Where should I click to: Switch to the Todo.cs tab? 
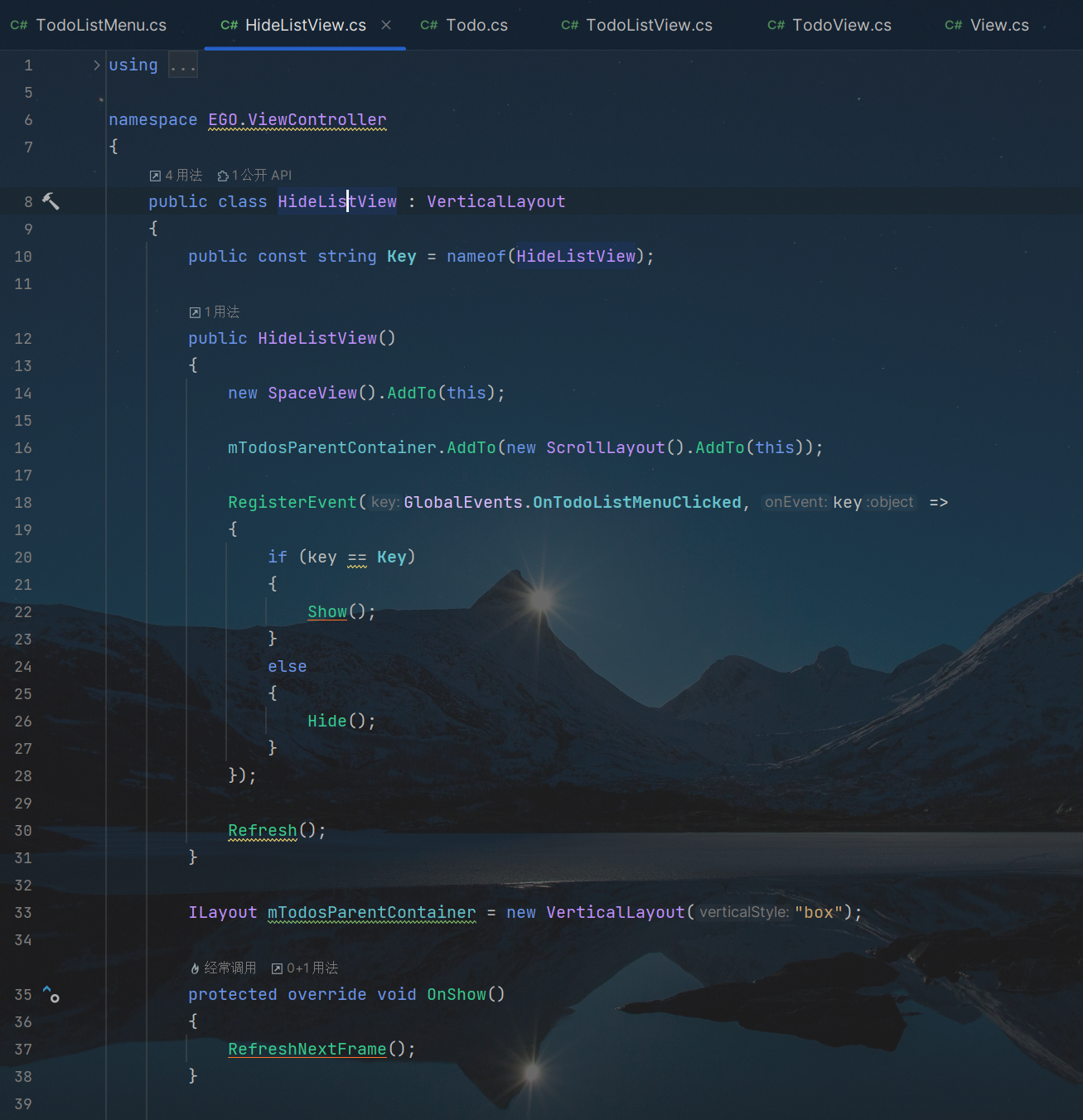click(x=464, y=26)
